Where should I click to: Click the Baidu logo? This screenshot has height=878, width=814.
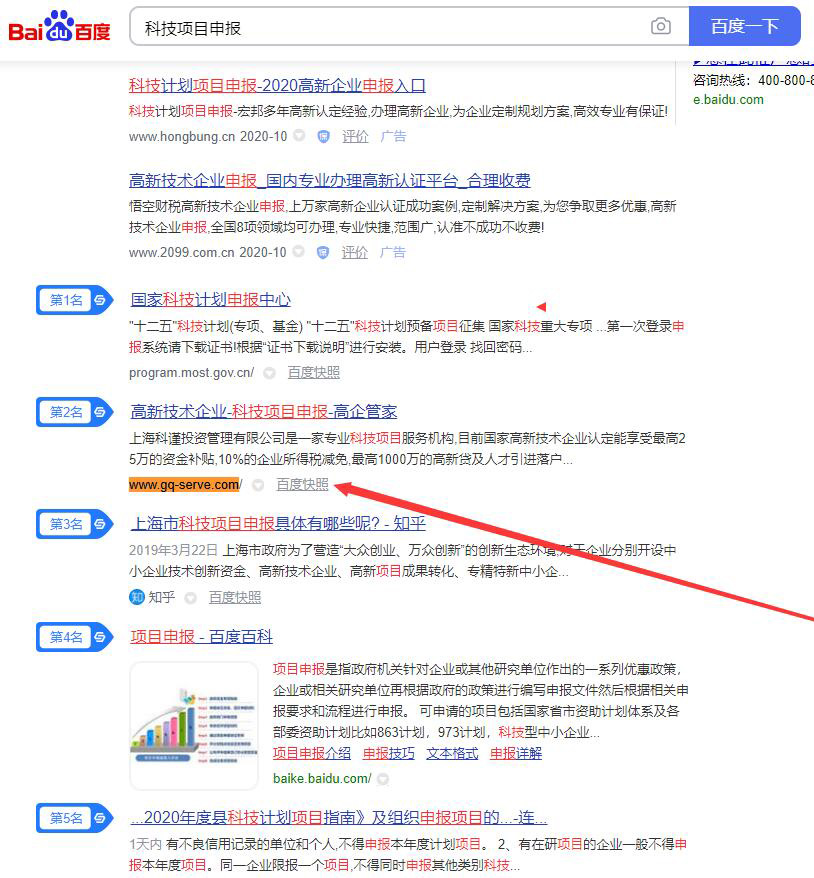tap(59, 27)
